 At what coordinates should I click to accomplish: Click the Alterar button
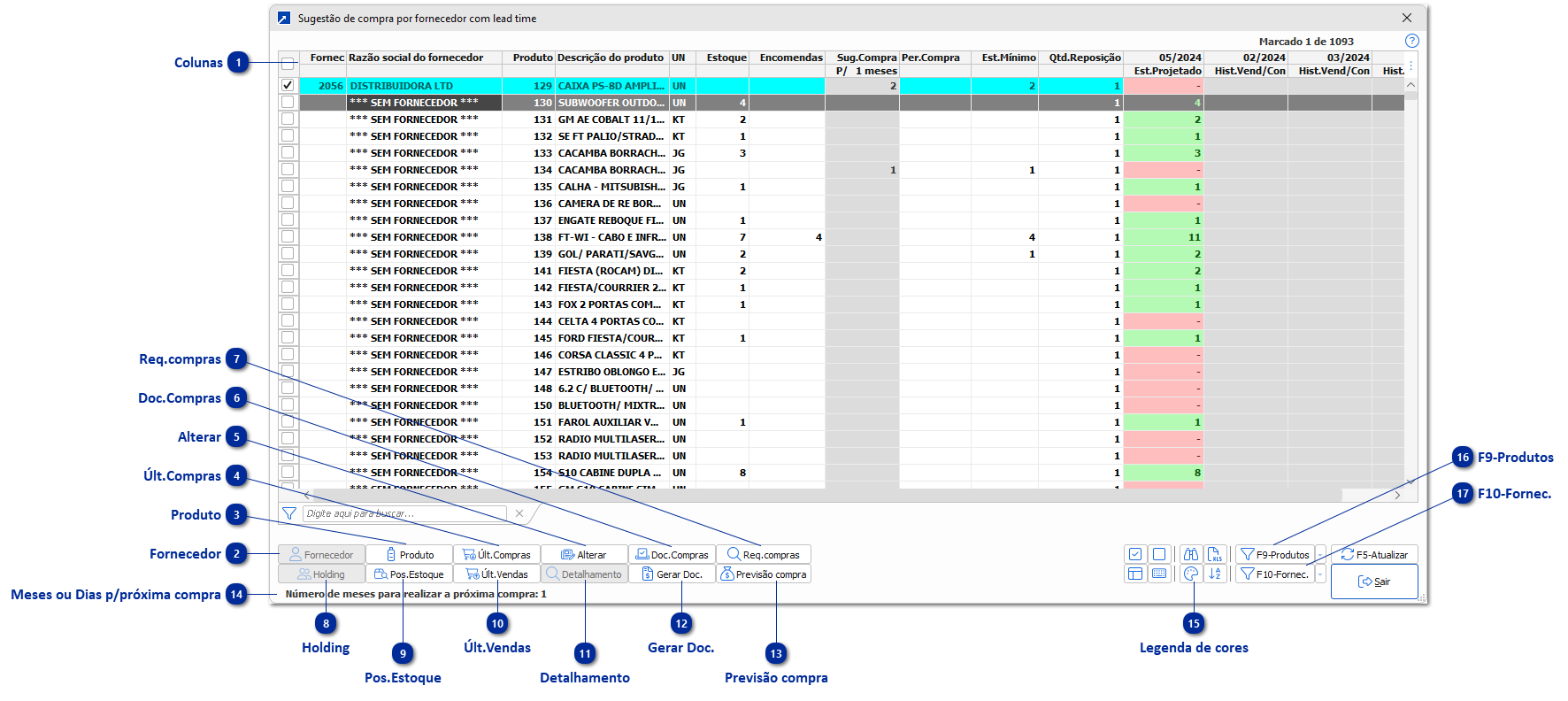click(584, 555)
